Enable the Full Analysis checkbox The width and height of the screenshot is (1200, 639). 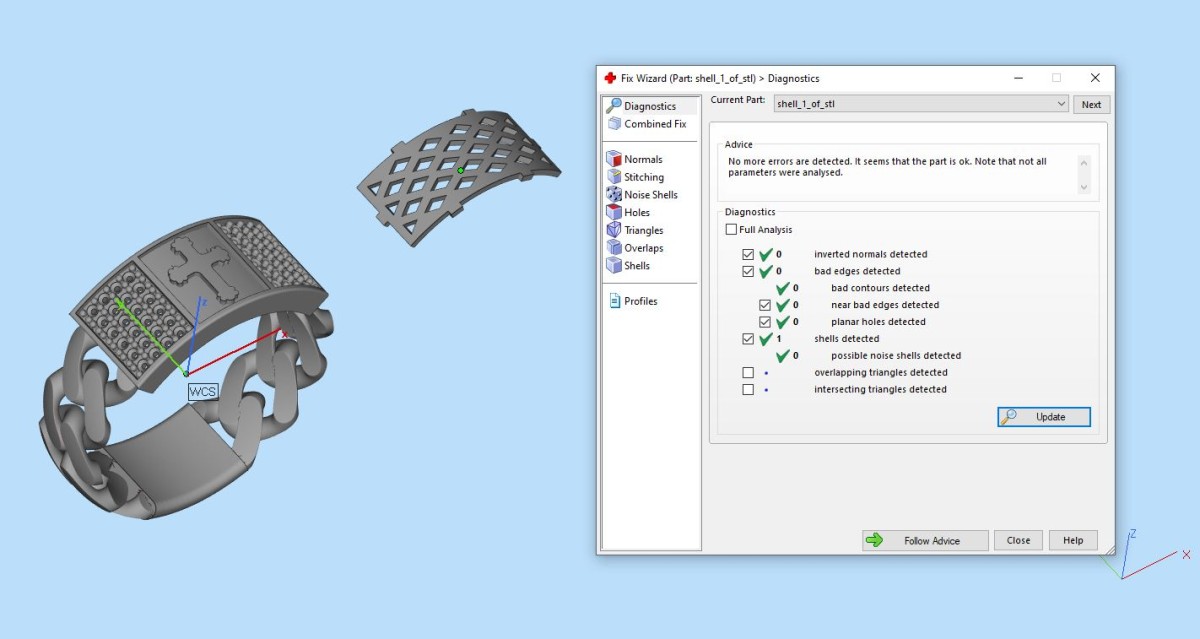(731, 230)
